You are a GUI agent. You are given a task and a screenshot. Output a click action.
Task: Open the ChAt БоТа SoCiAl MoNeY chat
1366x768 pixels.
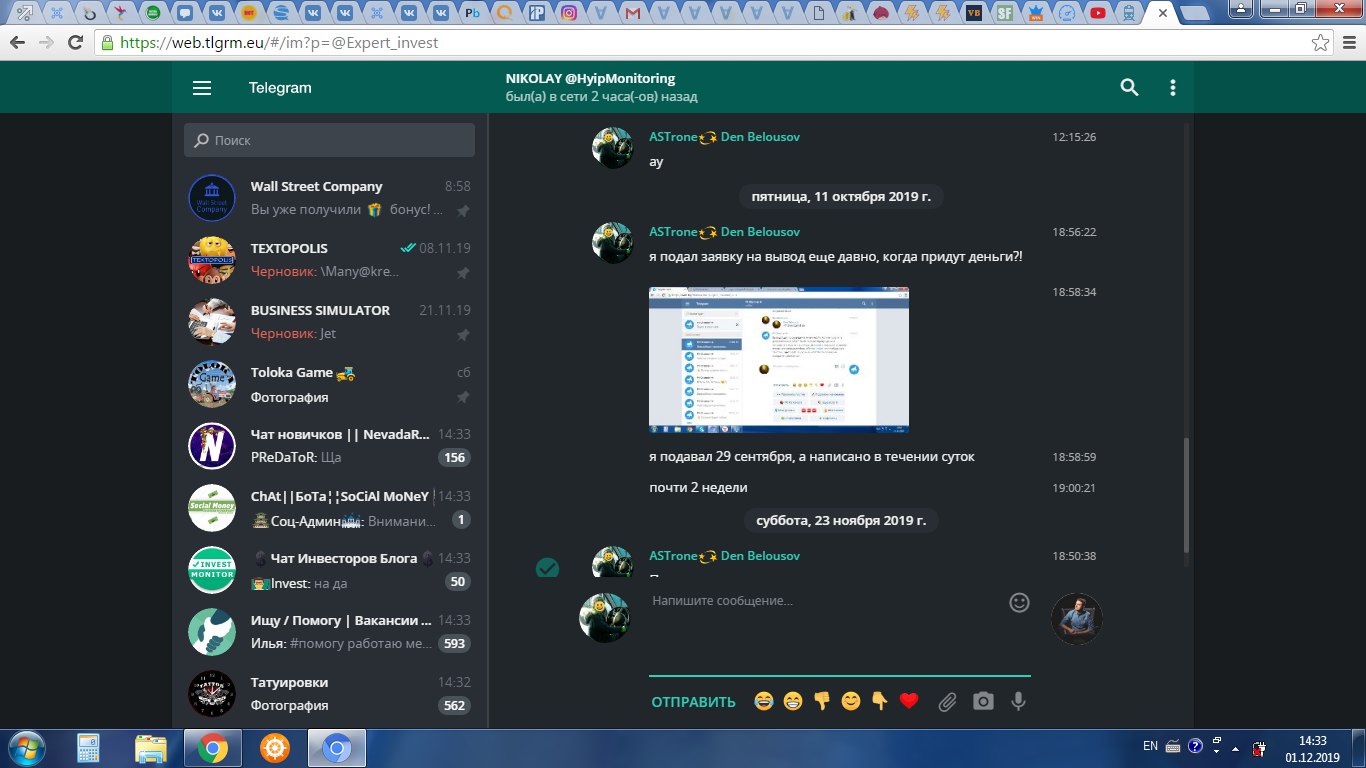click(329, 509)
